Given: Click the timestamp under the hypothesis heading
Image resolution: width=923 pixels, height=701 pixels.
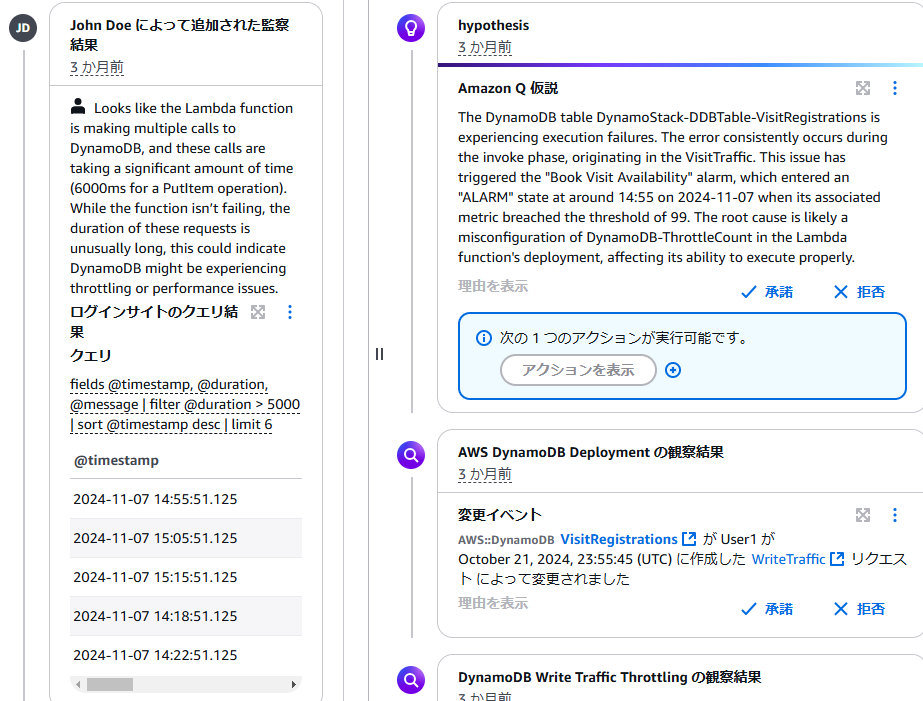Looking at the screenshot, I should [x=485, y=47].
